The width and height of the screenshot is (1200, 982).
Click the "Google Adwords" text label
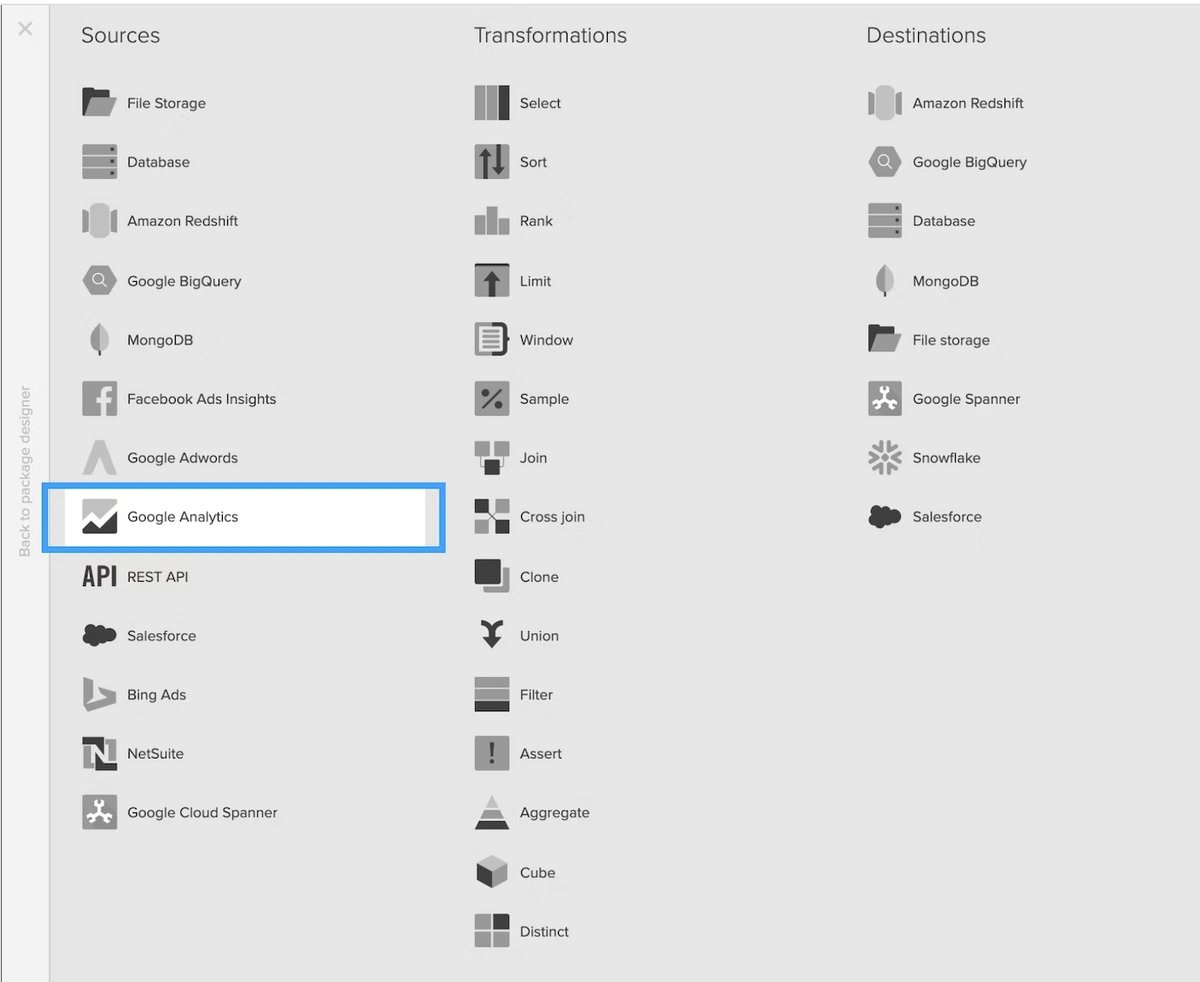[182, 458]
